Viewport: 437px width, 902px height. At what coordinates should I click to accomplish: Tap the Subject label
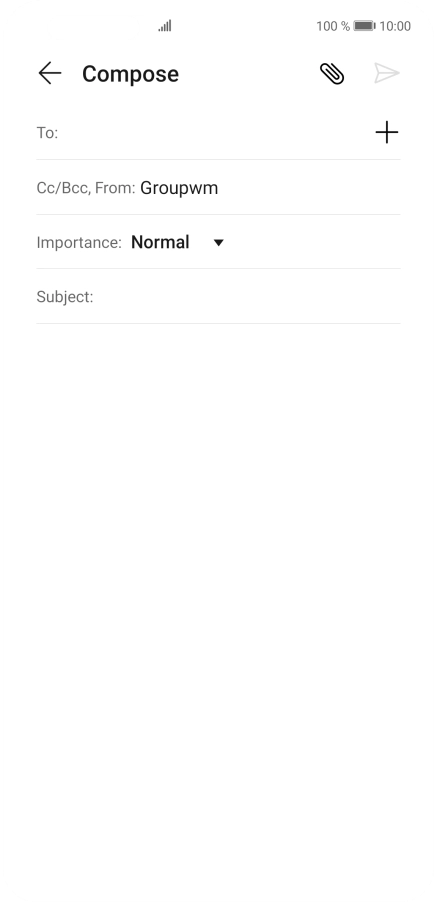coord(64,297)
